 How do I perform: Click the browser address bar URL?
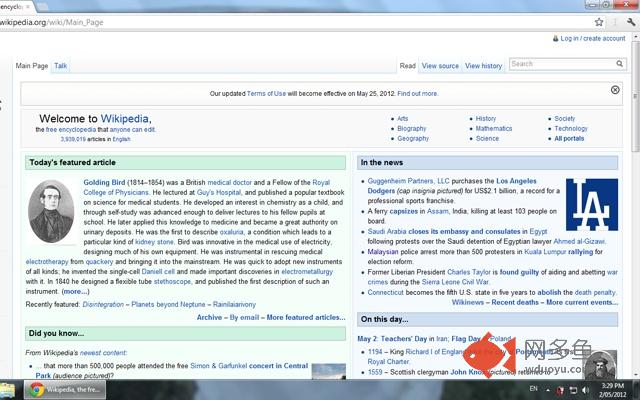point(51,22)
